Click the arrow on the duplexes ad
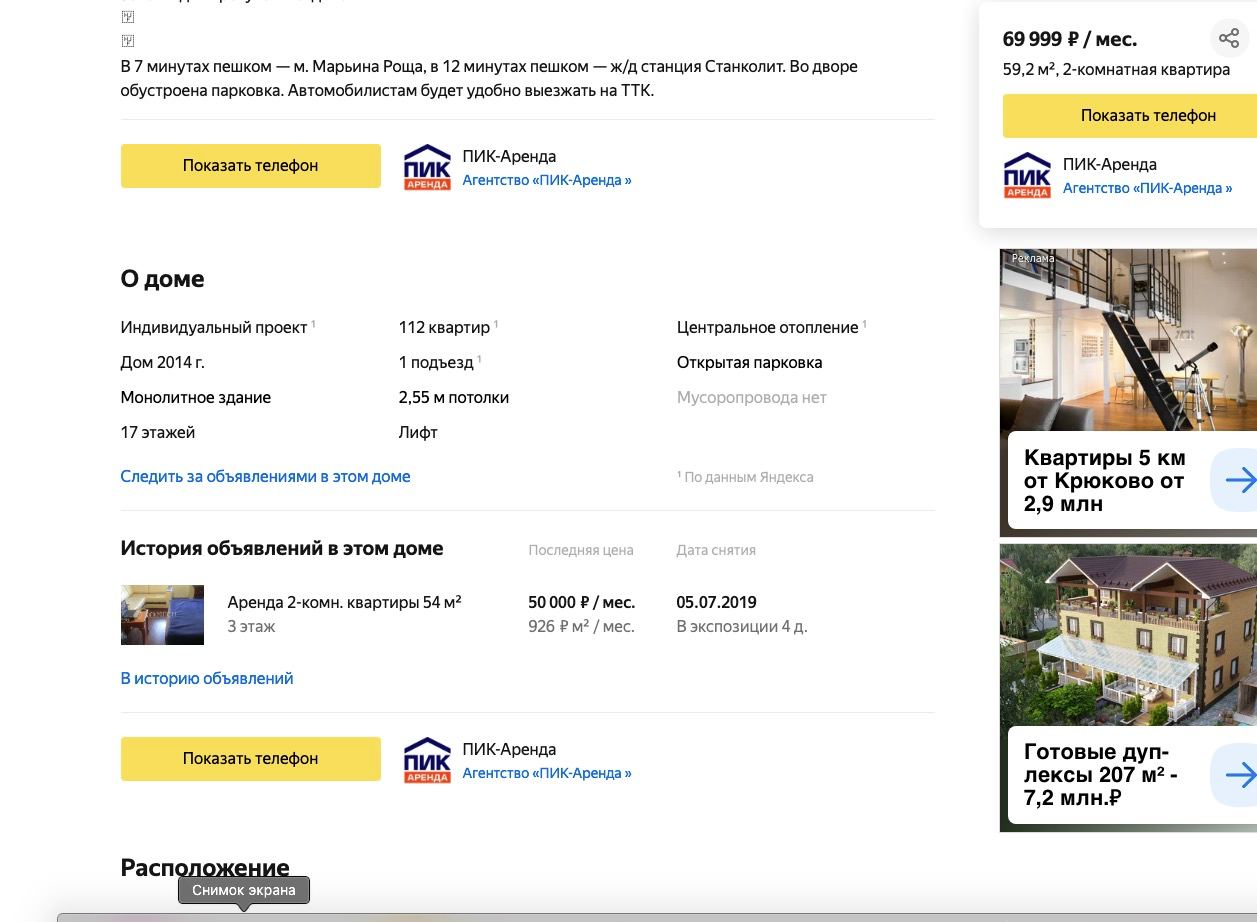Viewport: 1257px width, 922px height. [x=1239, y=775]
